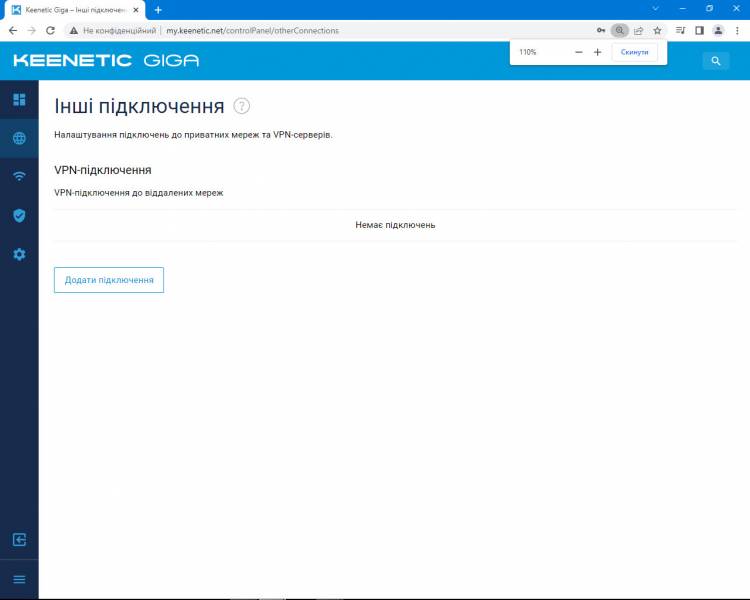The width and height of the screenshot is (750, 600).
Task: Open the media control icon
Action: pos(680,30)
